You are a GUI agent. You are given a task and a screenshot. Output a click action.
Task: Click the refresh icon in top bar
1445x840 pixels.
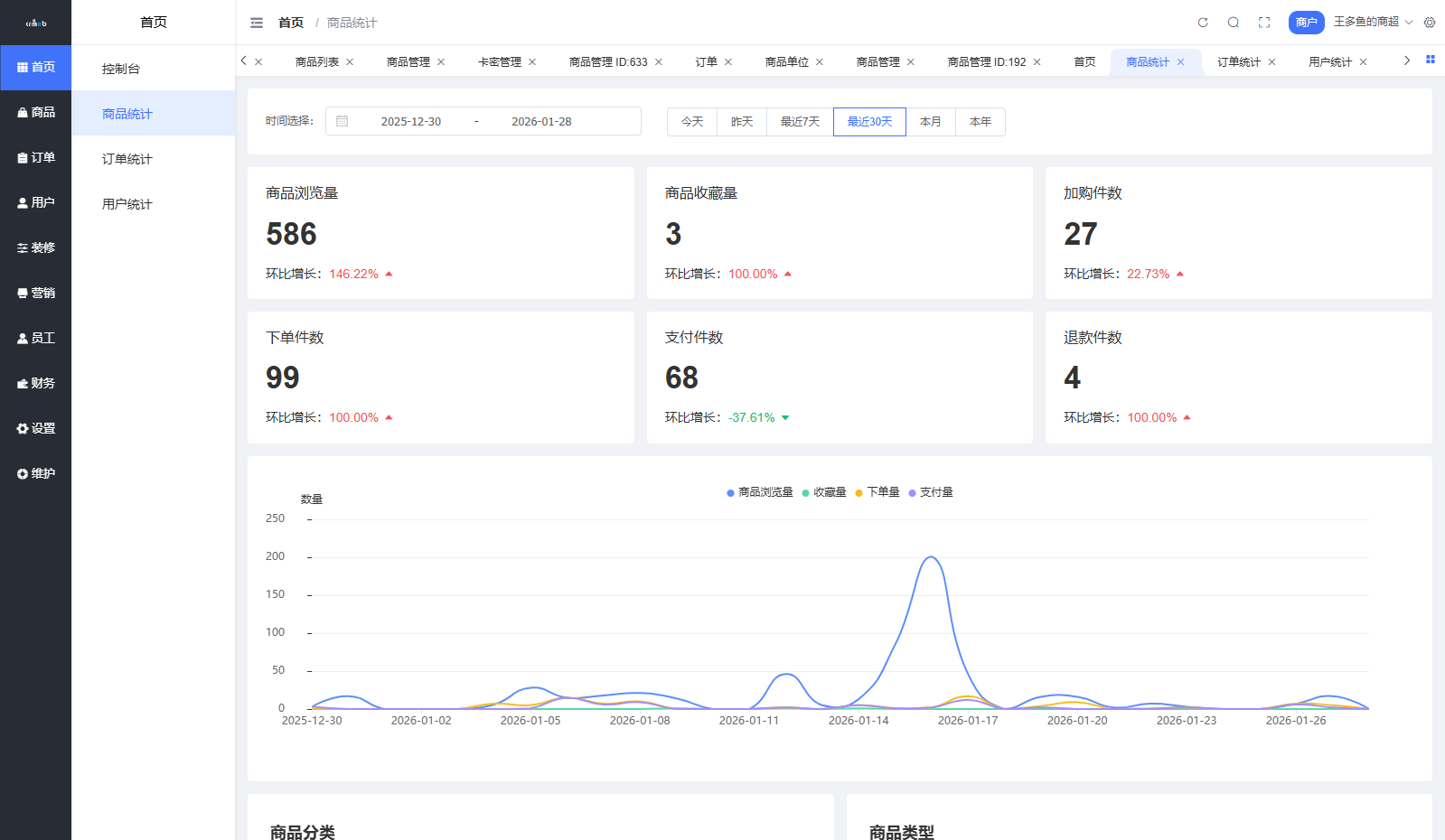click(x=1203, y=23)
